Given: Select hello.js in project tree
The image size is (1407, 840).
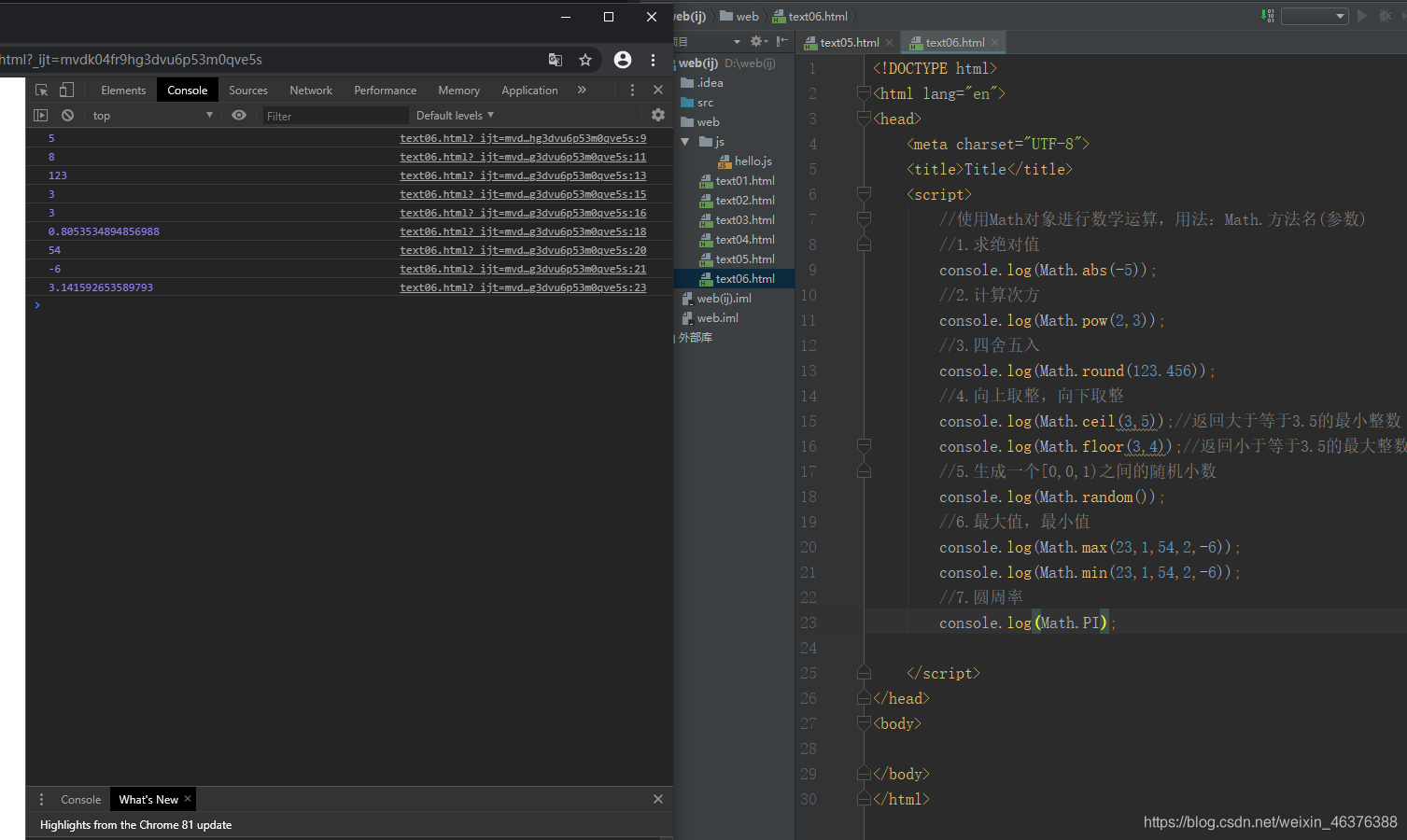Looking at the screenshot, I should (745, 161).
